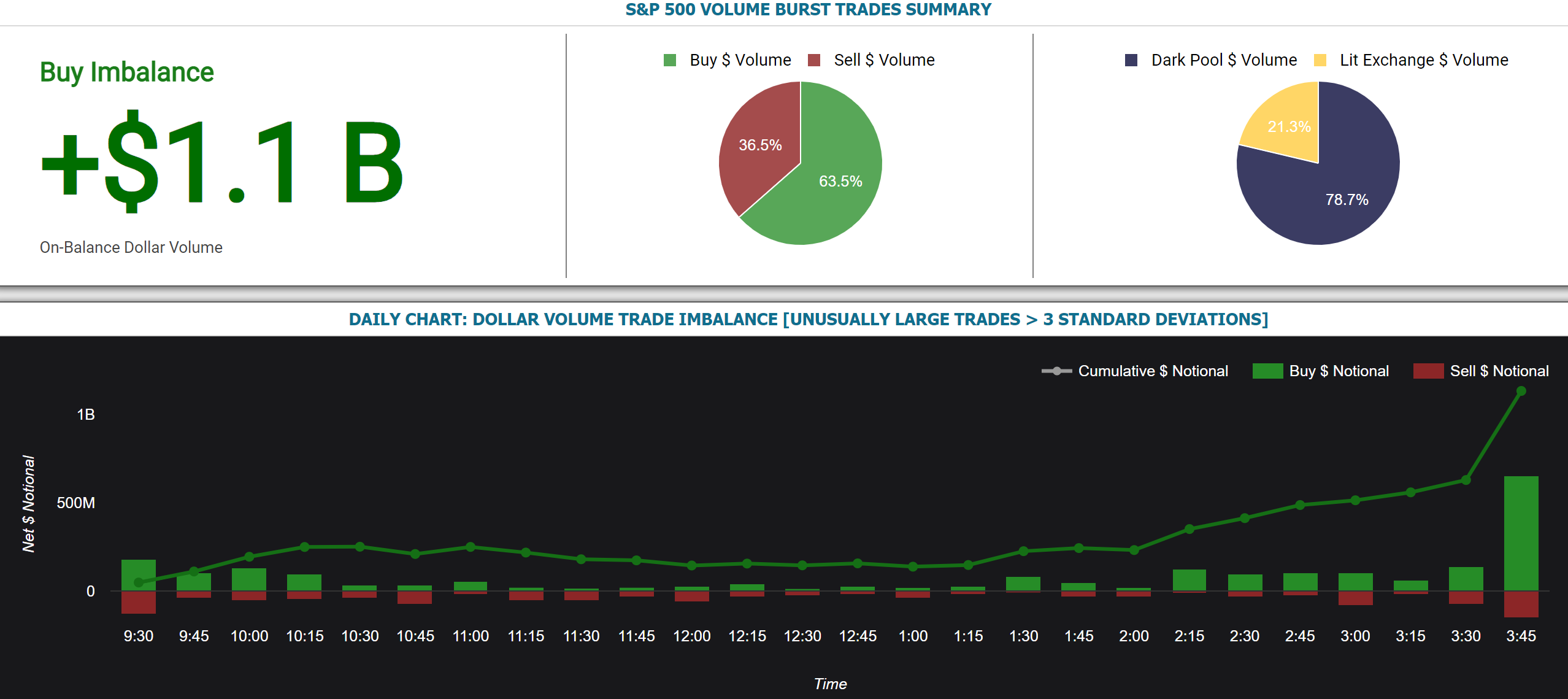This screenshot has width=1568, height=699.
Task: Click the cumulative line point at 3:45
Action: [x=1521, y=391]
